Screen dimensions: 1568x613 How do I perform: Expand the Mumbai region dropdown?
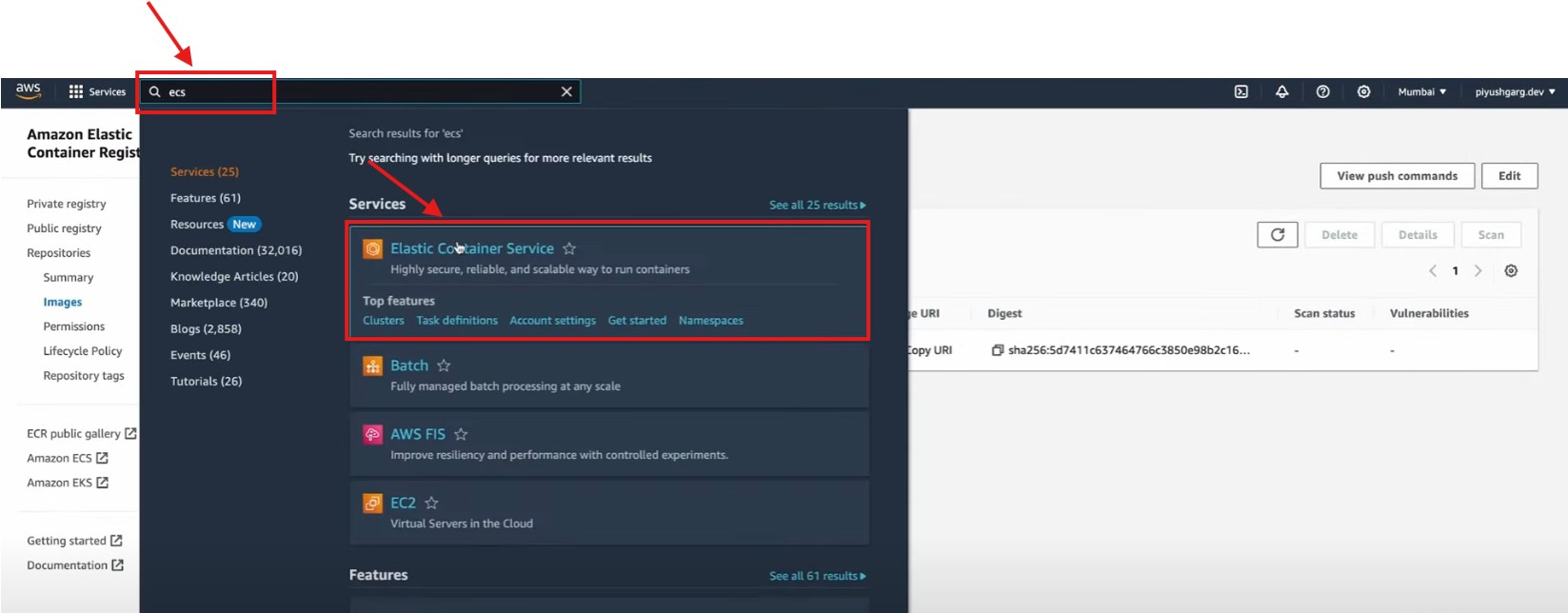point(1421,92)
